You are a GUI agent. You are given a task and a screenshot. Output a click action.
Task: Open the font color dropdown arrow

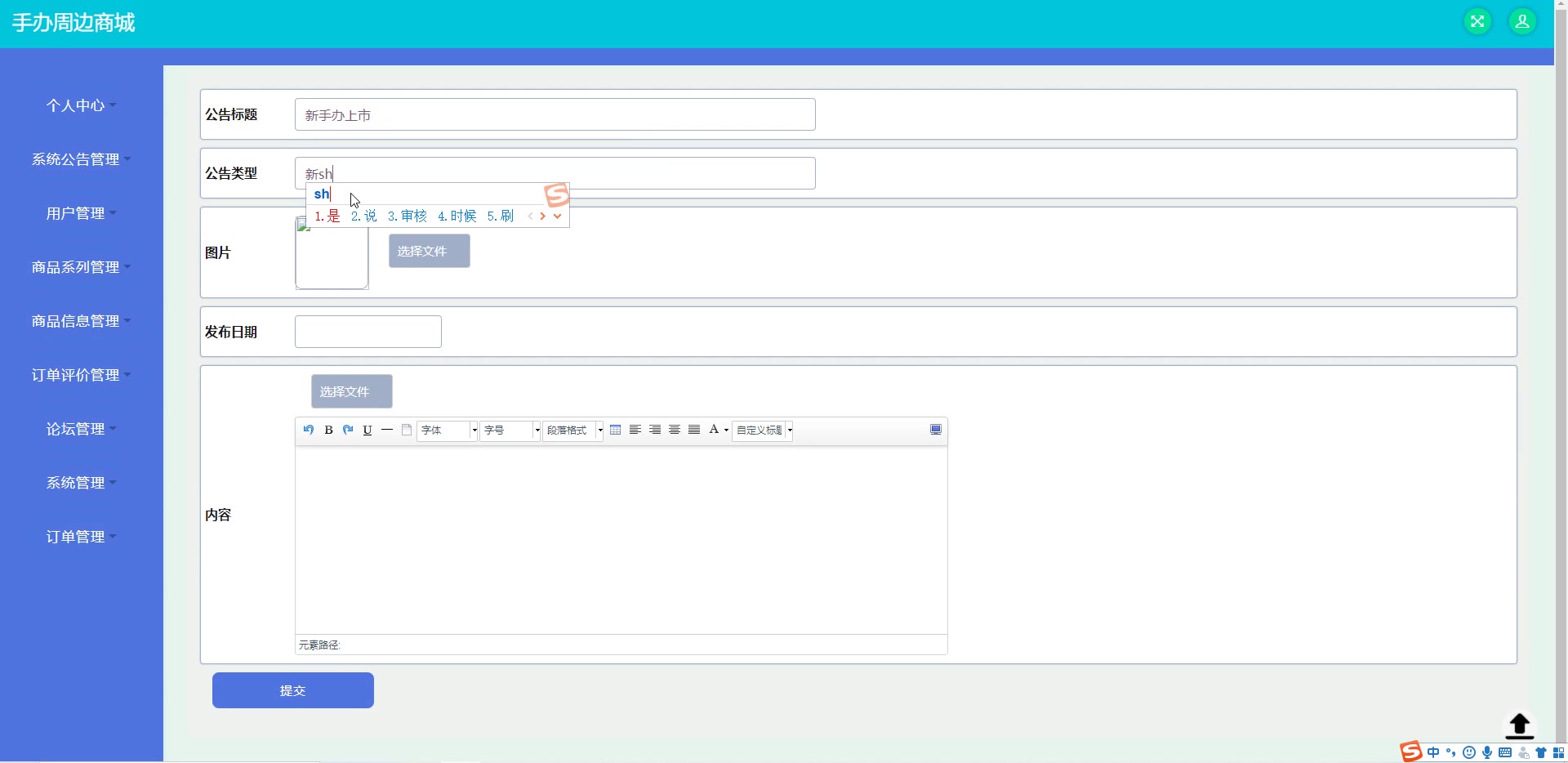pyautogui.click(x=726, y=431)
